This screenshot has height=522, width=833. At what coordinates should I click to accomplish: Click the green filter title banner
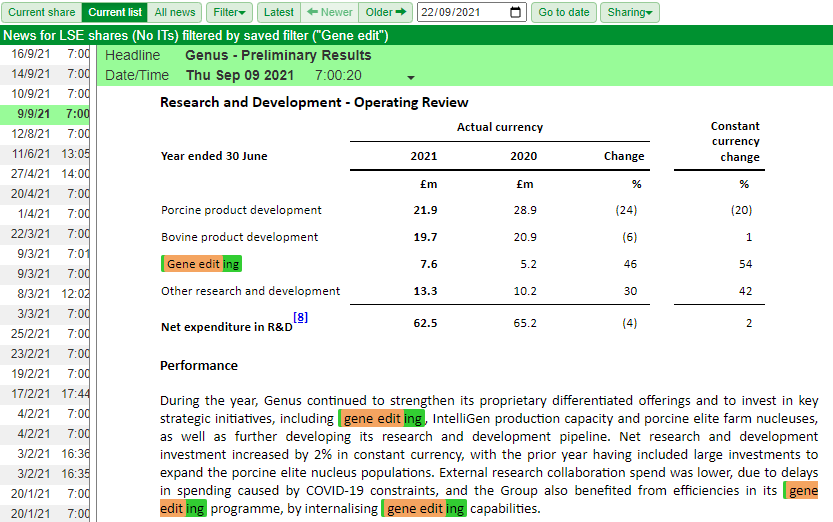(x=416, y=35)
